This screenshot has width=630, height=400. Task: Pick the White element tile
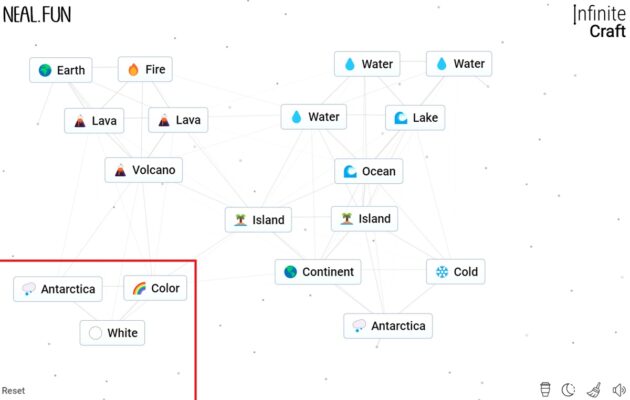[x=112, y=333]
